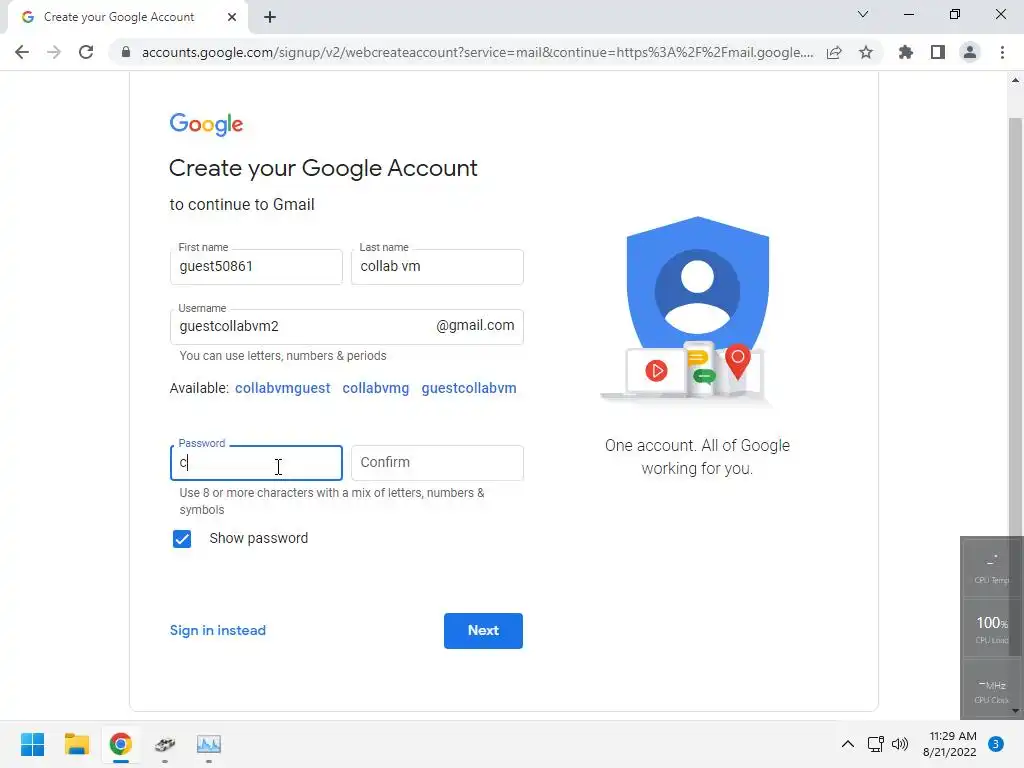The image size is (1024, 768).
Task: Open the tab search dropdown arrow
Action: pyautogui.click(x=863, y=14)
